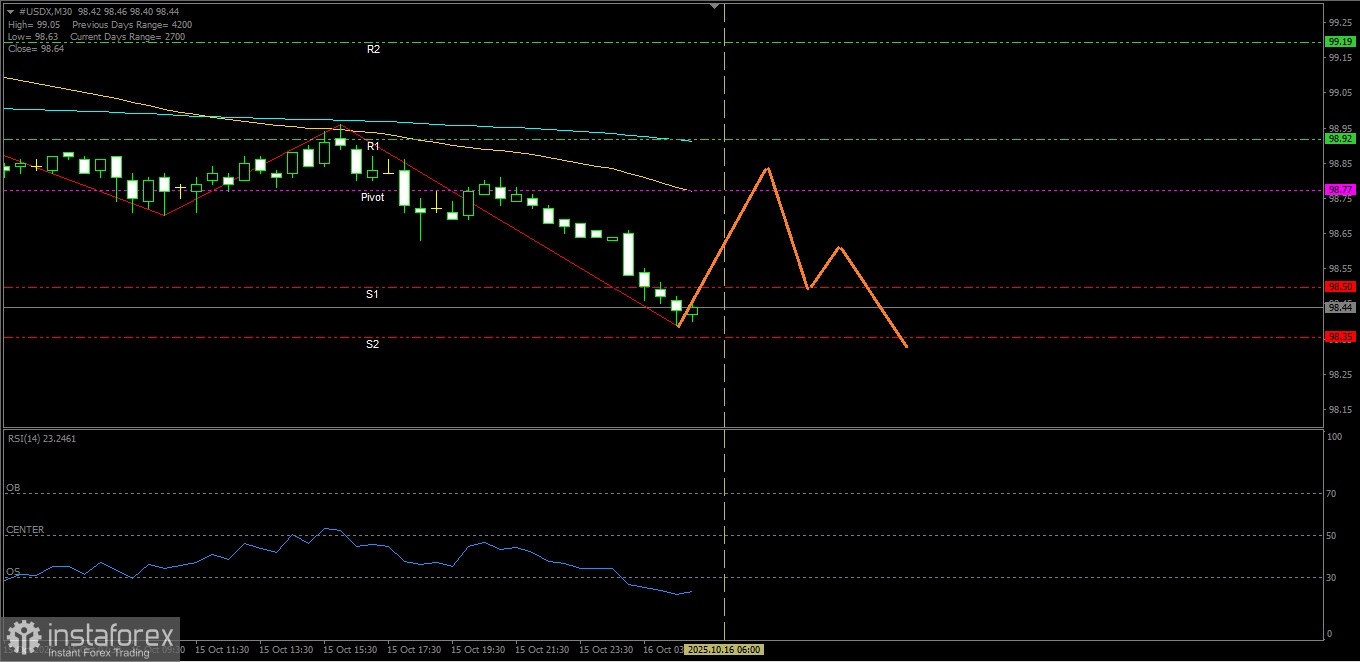Click the magenta 98.77 pivot price tag
This screenshot has width=1360, height=662.
pyautogui.click(x=1339, y=189)
